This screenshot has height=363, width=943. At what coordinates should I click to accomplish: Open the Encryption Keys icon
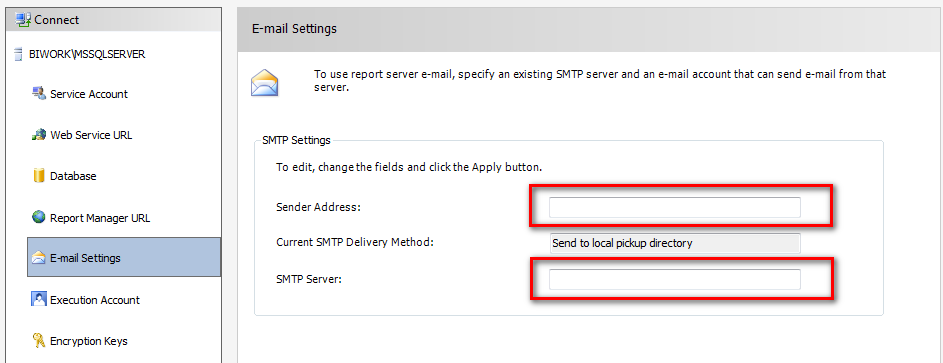click(x=39, y=341)
